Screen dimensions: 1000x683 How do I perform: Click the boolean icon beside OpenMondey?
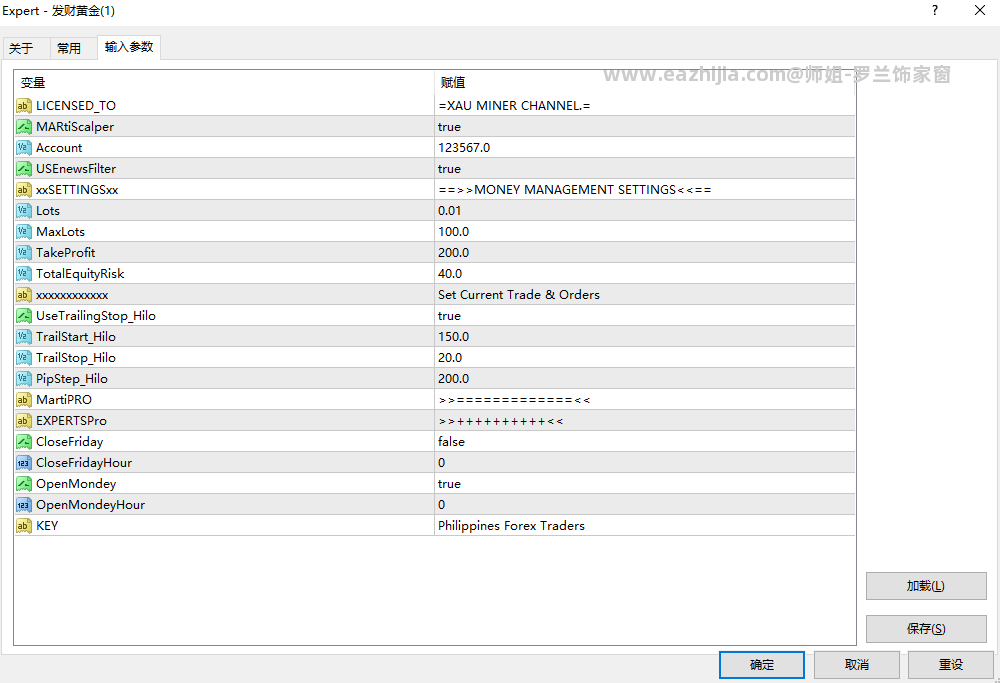click(x=24, y=484)
